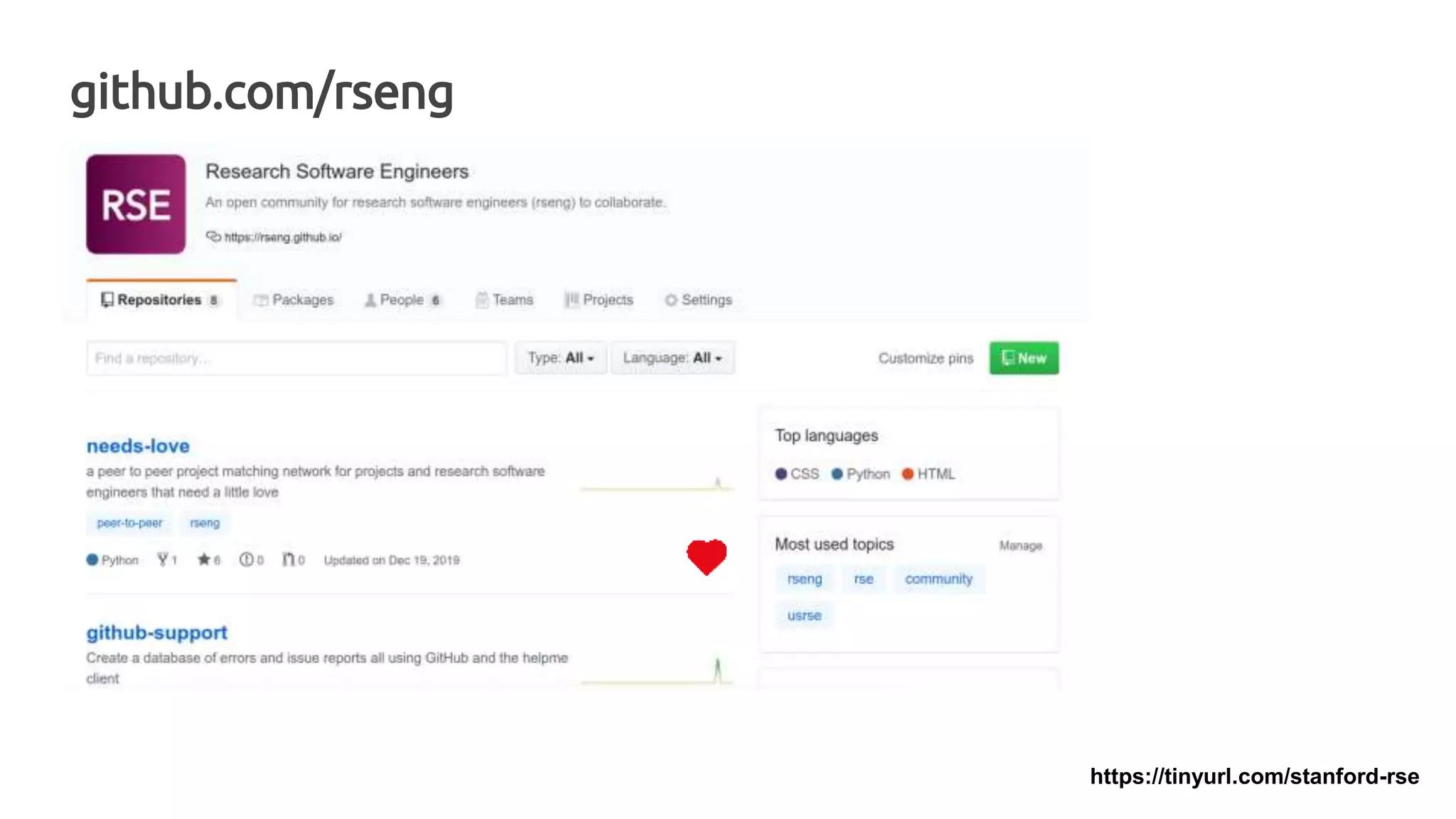Click the Settings gear icon
1456x819 pixels.
point(671,300)
